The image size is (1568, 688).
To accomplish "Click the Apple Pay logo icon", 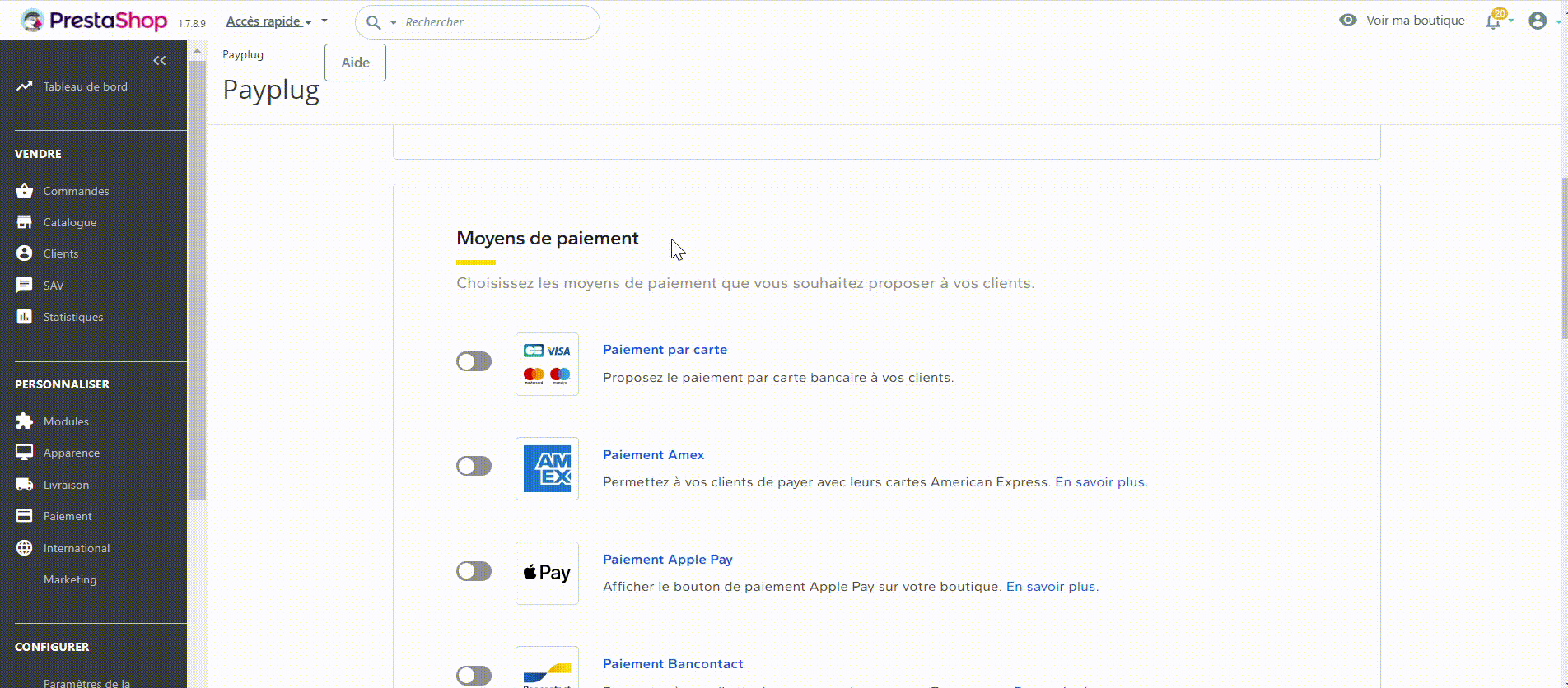I will pyautogui.click(x=547, y=573).
